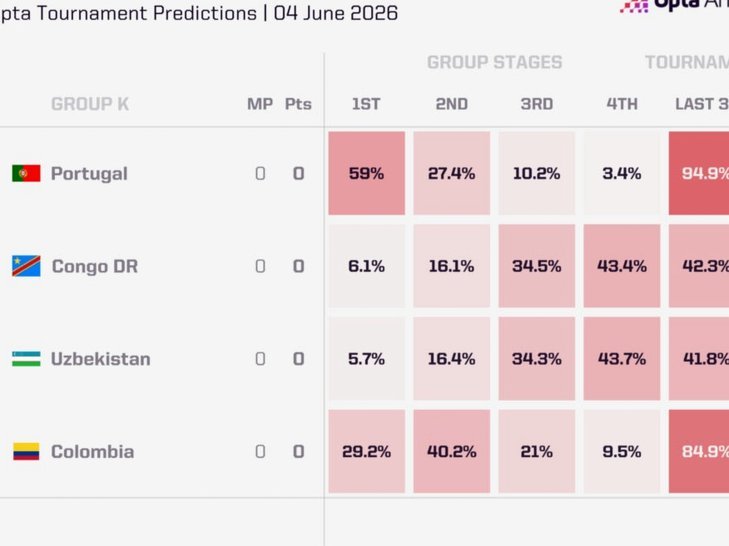
Task: Click the Pts column header
Action: click(298, 104)
